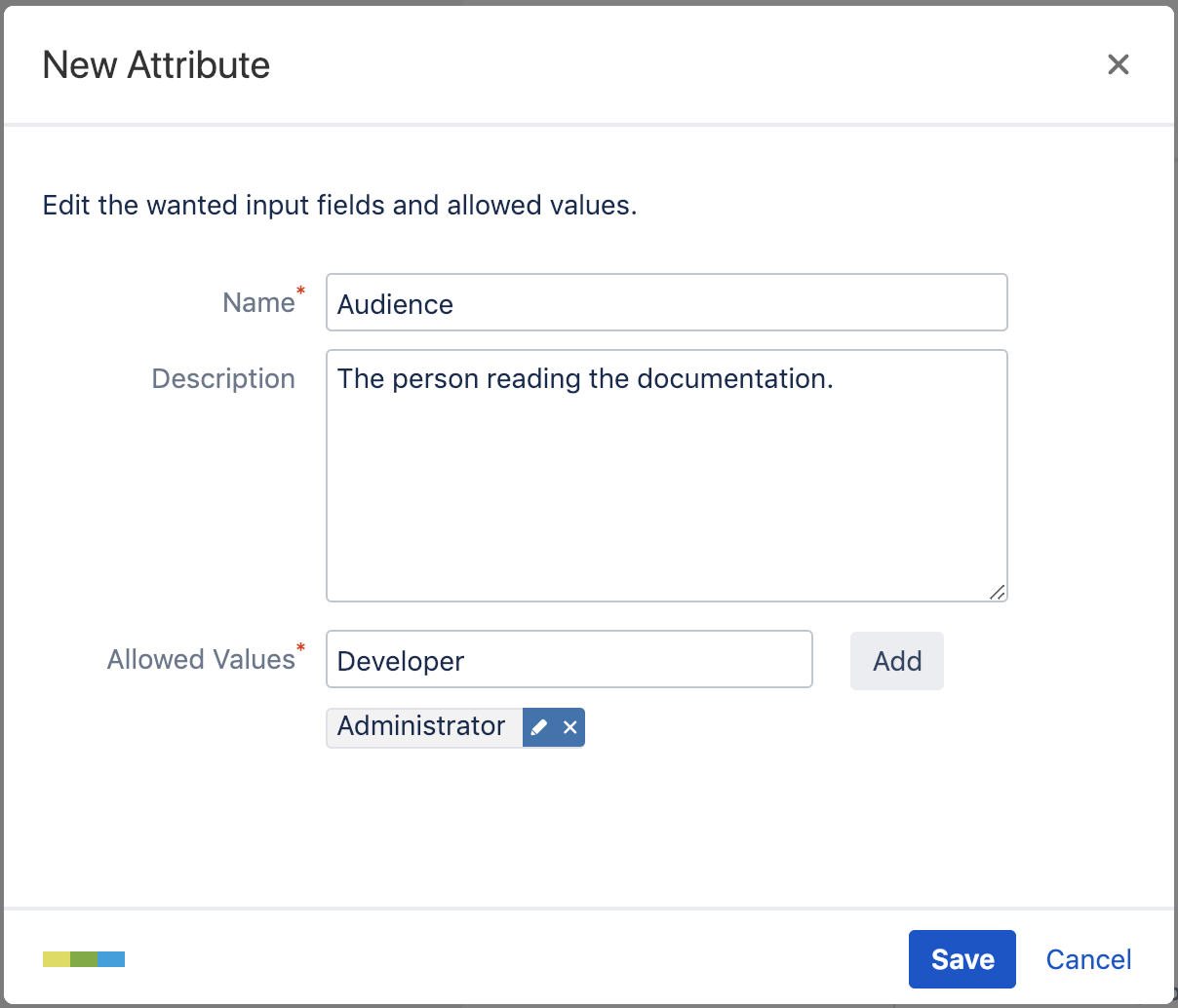The width and height of the screenshot is (1178, 1008).
Task: Click the Allowed Values label
Action: coord(201,660)
